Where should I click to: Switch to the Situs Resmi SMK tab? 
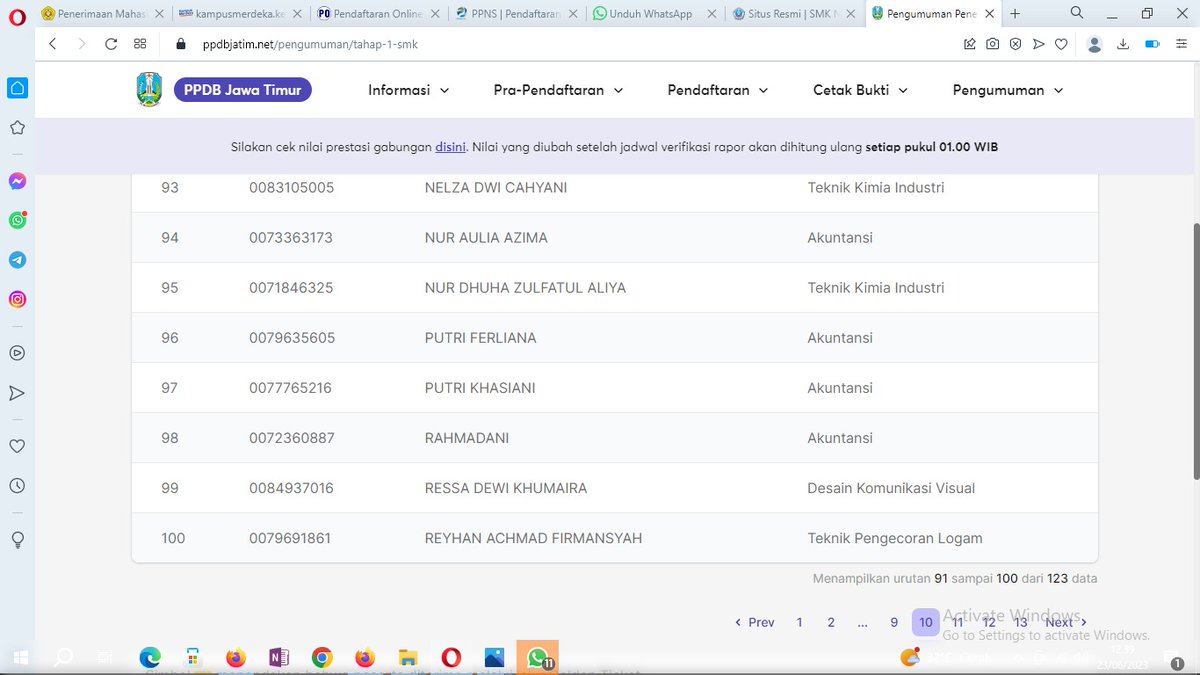[x=794, y=14]
